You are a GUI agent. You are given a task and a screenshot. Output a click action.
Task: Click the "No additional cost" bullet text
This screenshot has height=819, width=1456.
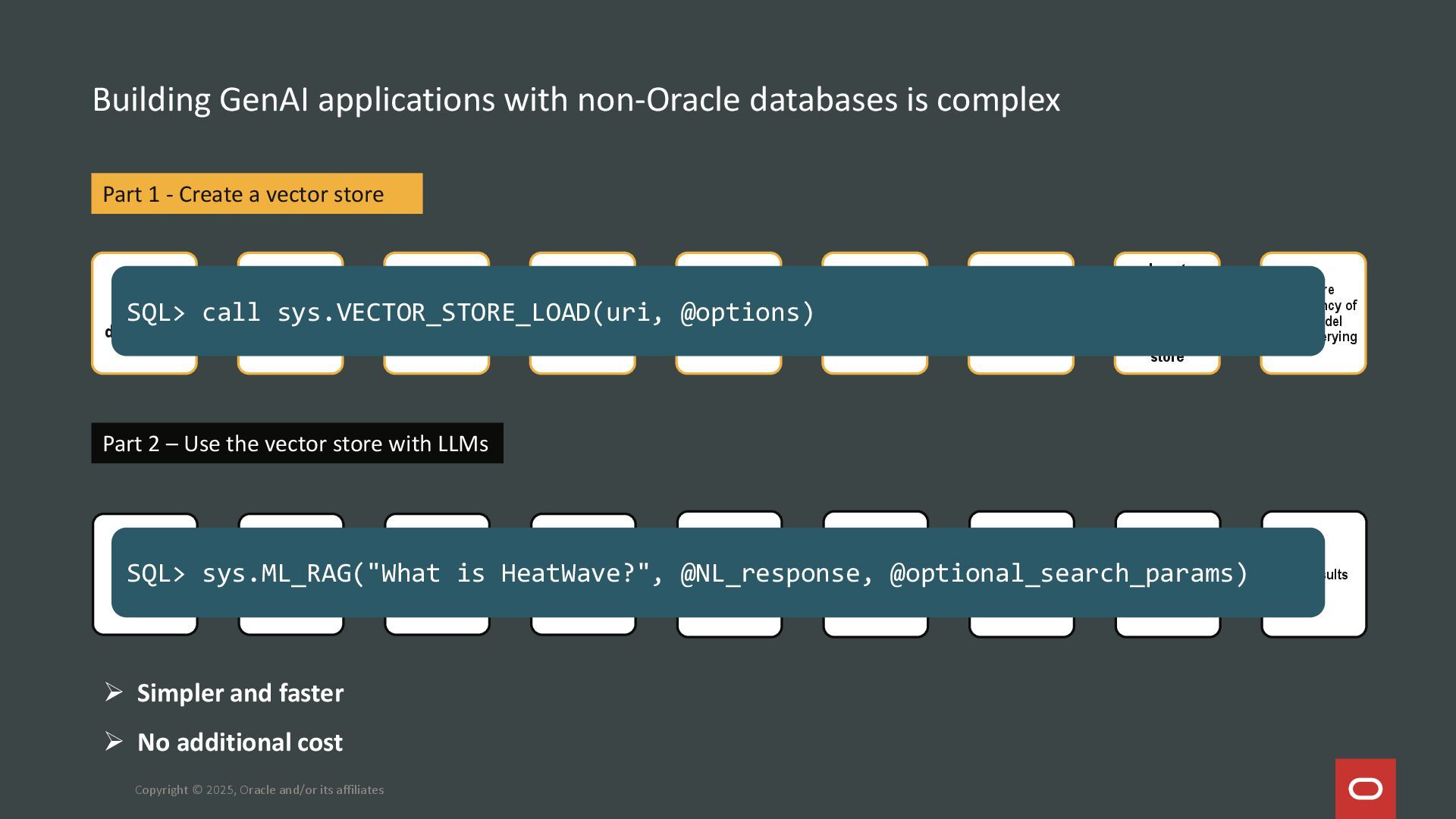(240, 742)
